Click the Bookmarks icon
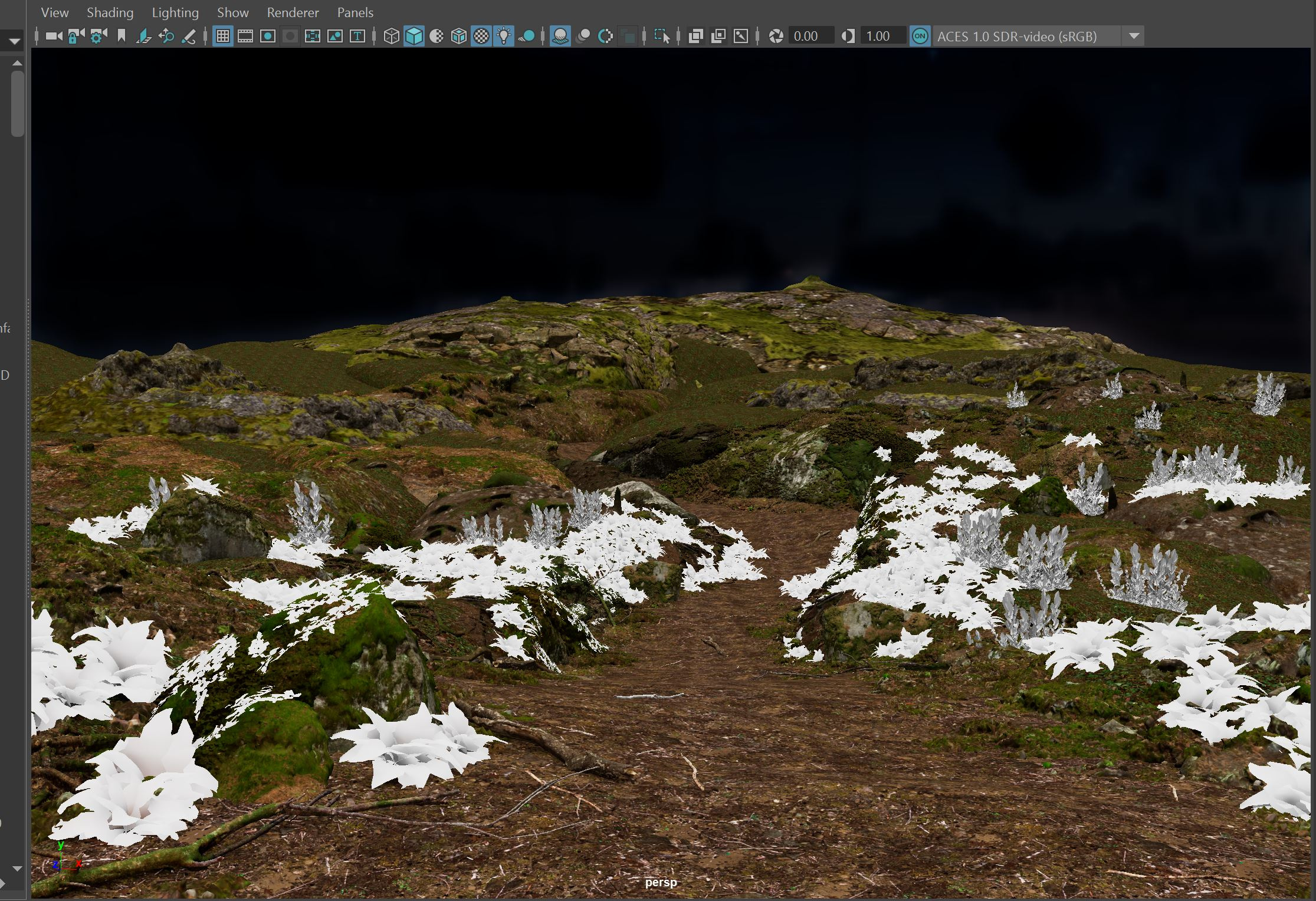The width and height of the screenshot is (1316, 901). [x=122, y=37]
